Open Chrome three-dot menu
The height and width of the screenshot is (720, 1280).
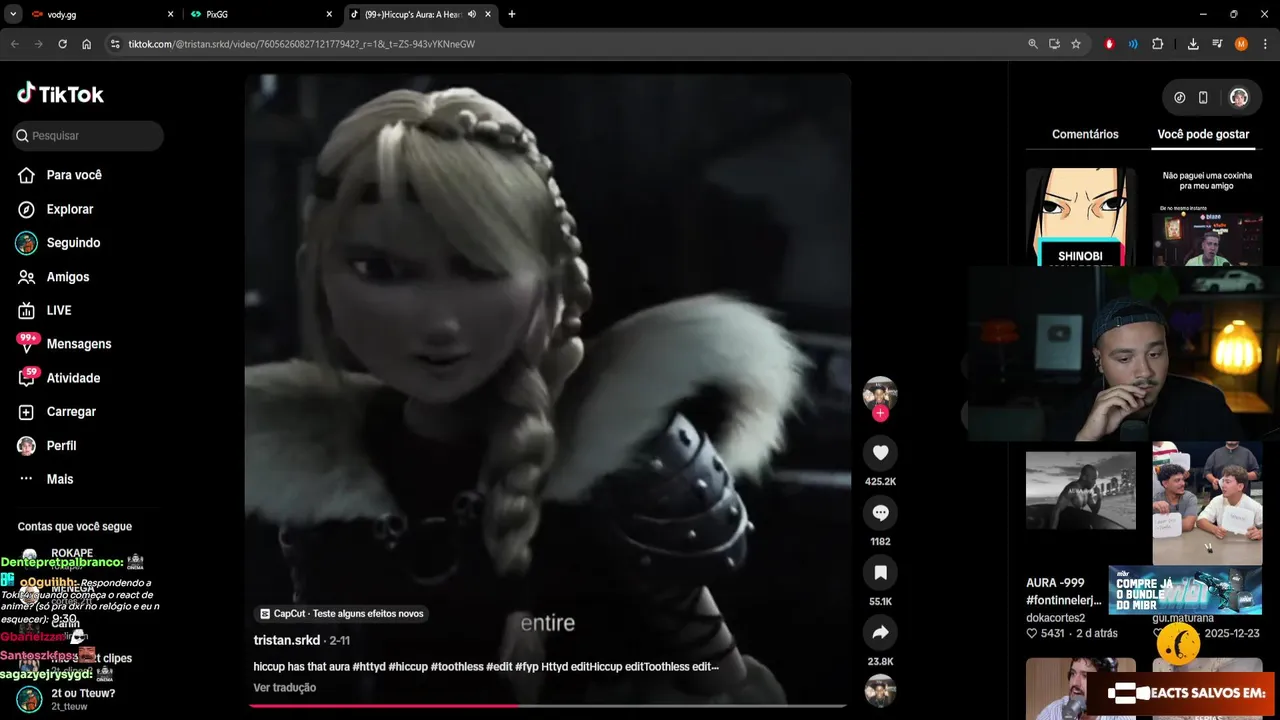tap(1264, 44)
